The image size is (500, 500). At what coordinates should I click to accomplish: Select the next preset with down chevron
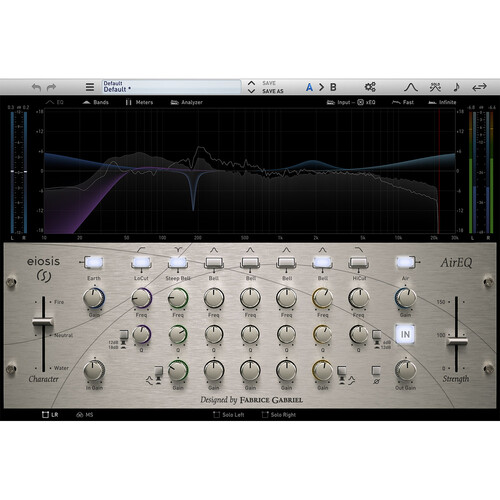tap(251, 91)
